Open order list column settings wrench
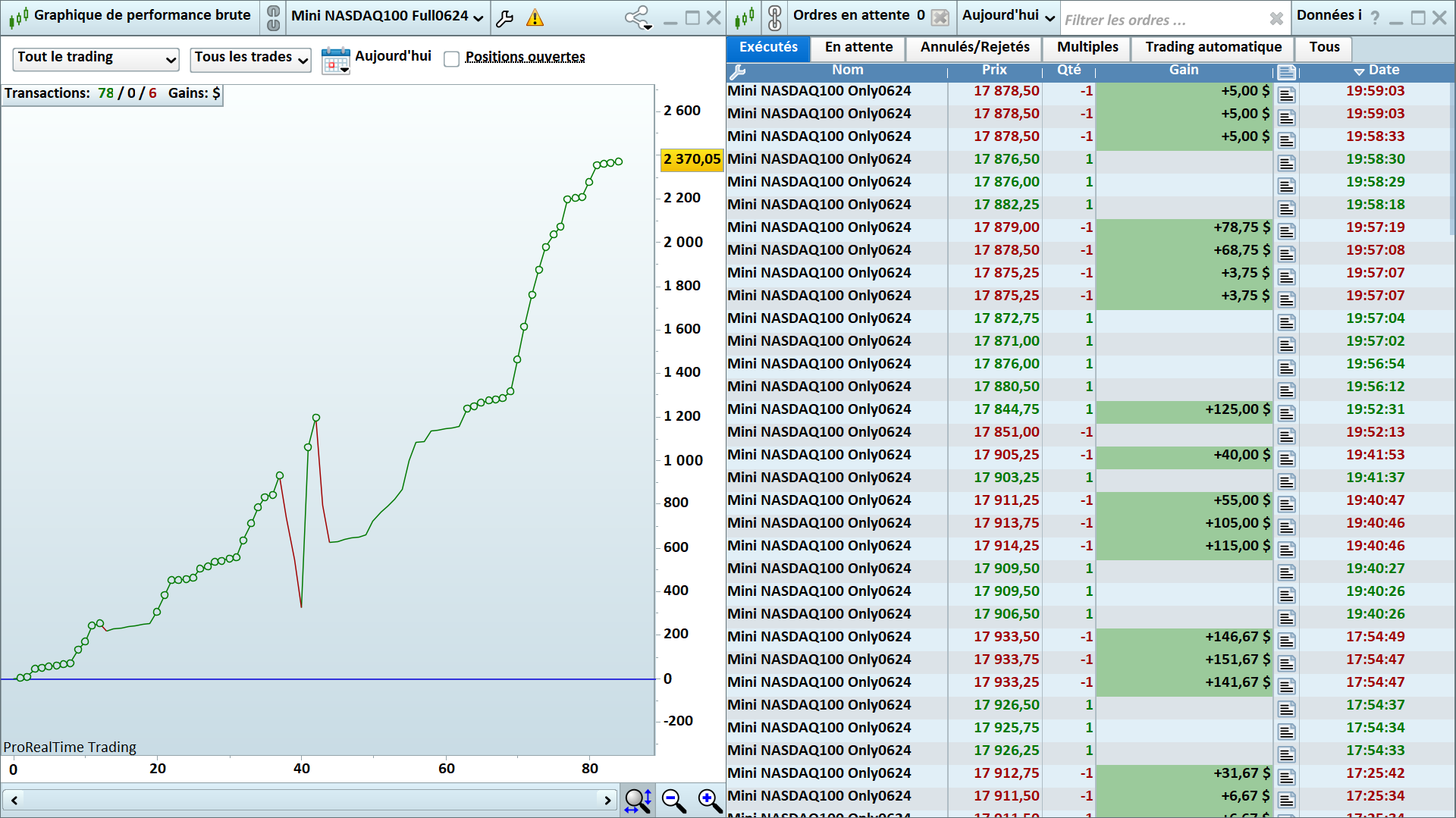 737,71
